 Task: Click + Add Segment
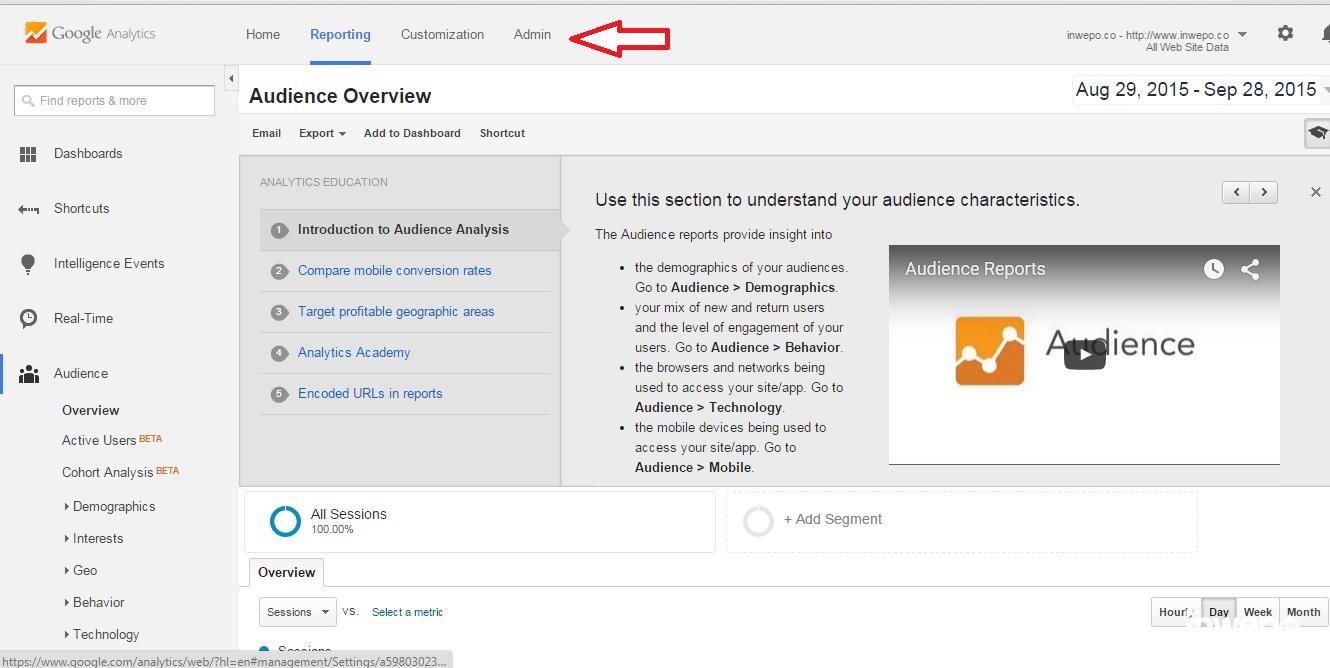pyautogui.click(x=833, y=520)
